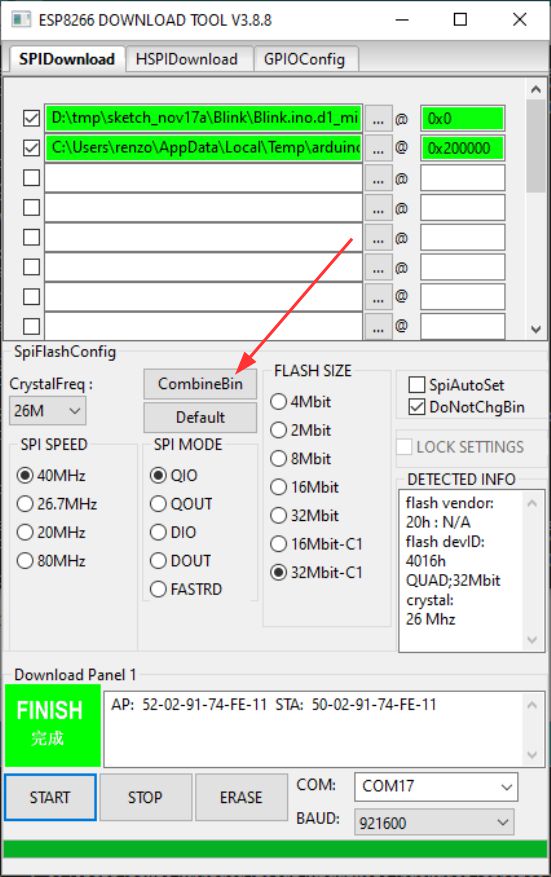Image resolution: width=551 pixels, height=877 pixels.
Task: Click the C:\Users\renzo file path field
Action: pyautogui.click(x=204, y=148)
